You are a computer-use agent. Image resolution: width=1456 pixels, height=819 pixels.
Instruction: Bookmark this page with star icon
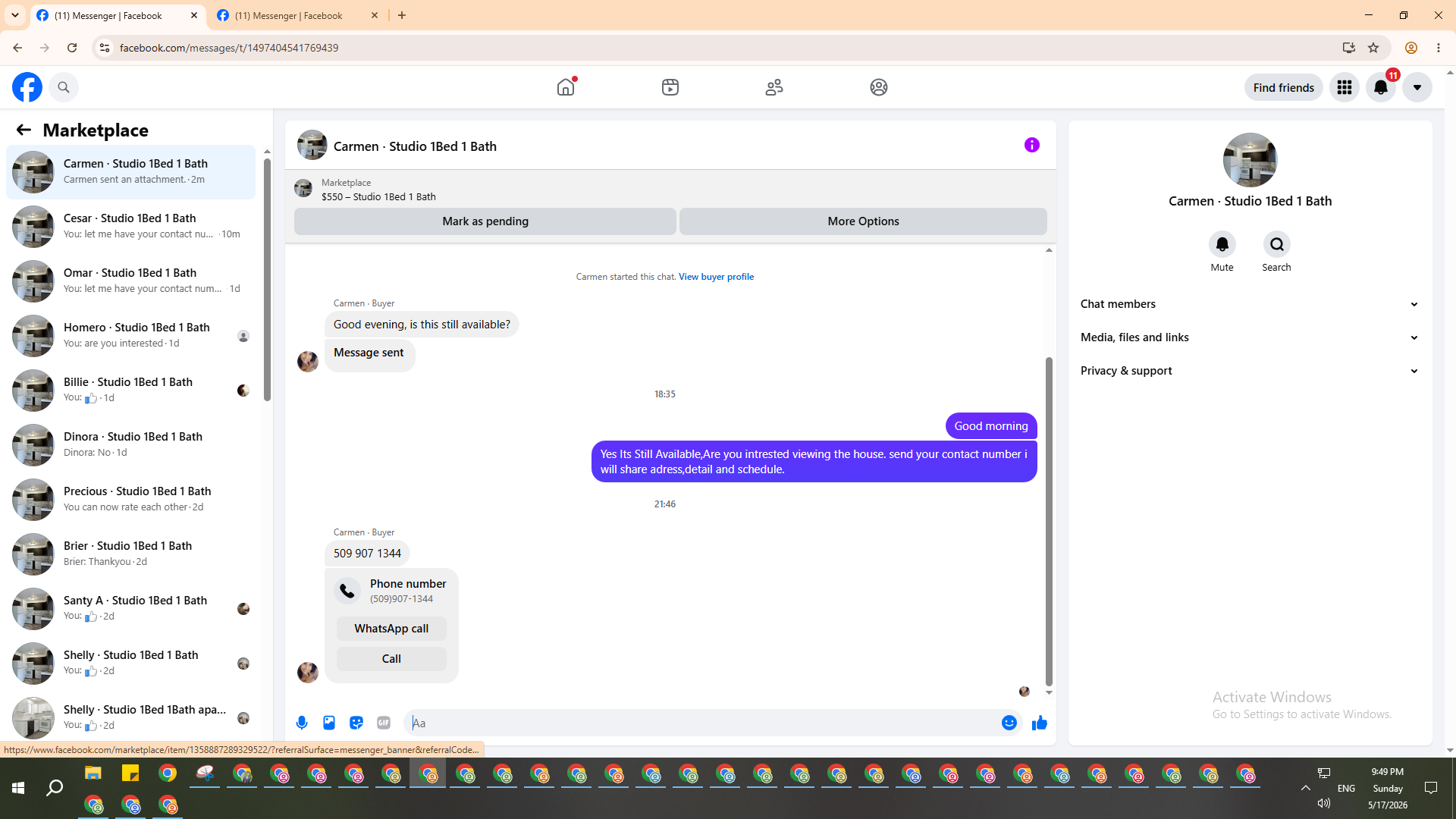coord(1373,48)
